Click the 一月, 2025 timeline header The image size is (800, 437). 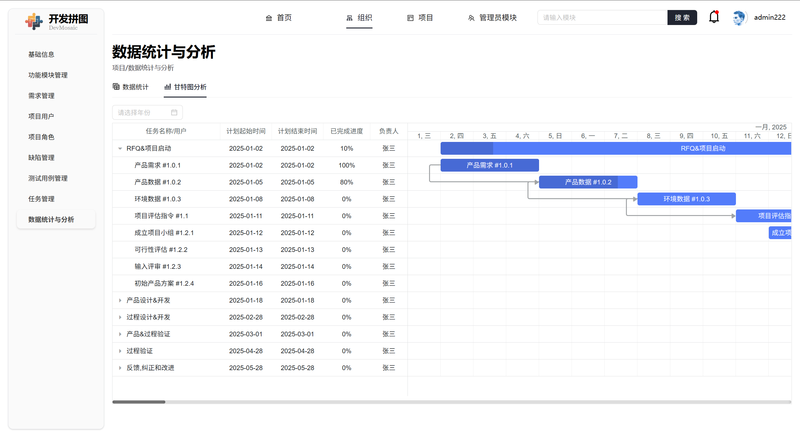pyautogui.click(x=771, y=127)
